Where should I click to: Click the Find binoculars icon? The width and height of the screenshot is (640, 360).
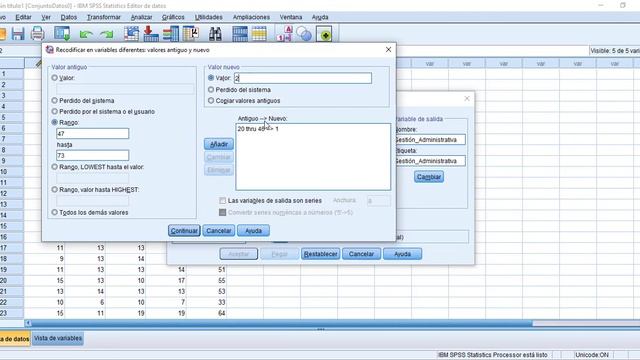(x=215, y=34)
